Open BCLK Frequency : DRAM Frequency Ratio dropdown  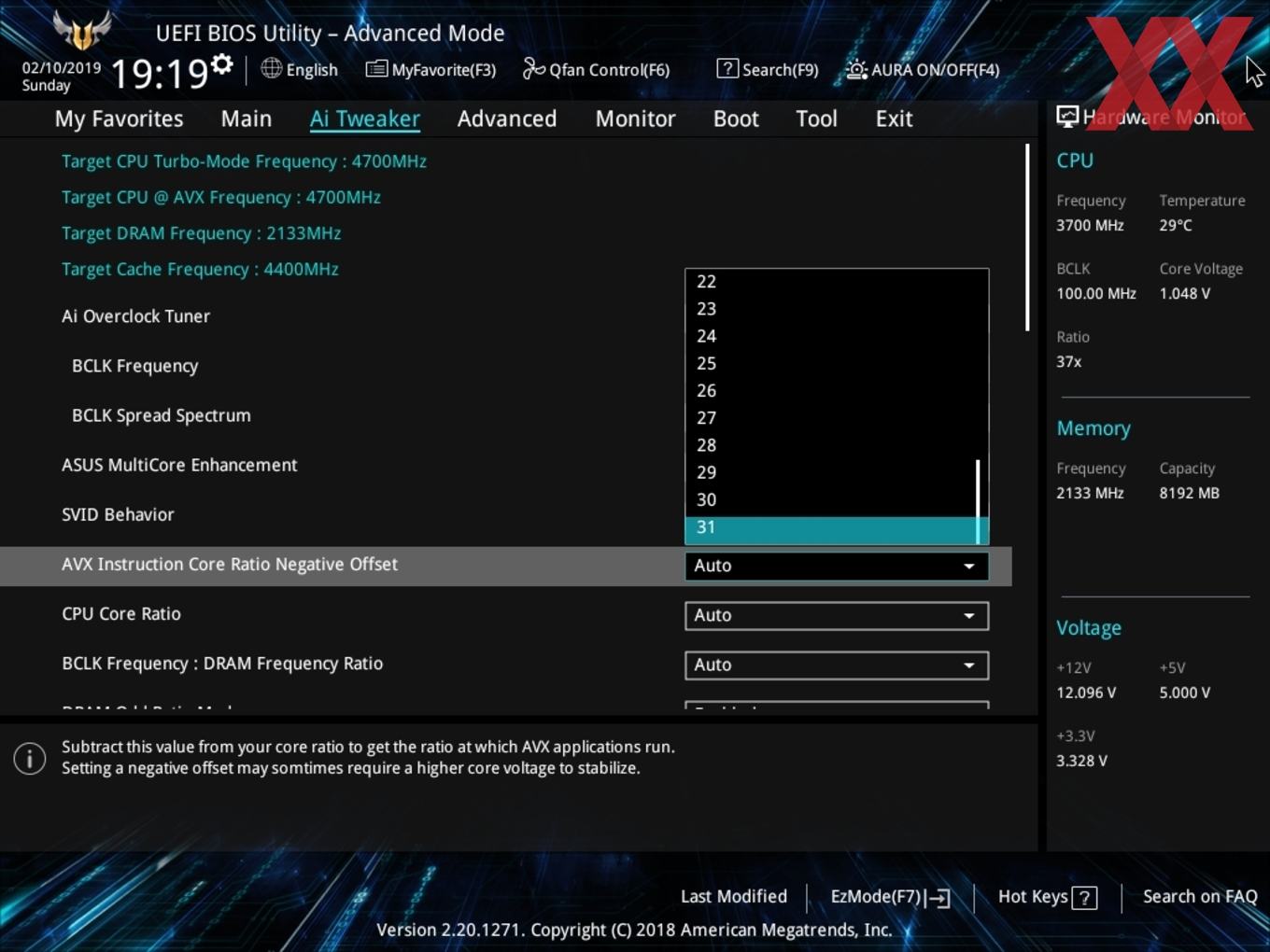(837, 665)
